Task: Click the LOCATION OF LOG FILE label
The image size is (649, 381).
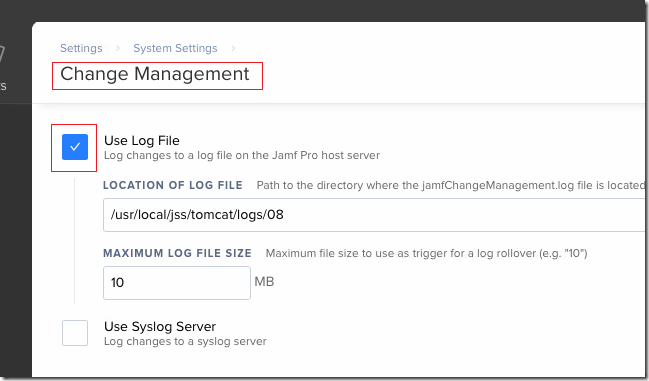Action: pos(173,185)
